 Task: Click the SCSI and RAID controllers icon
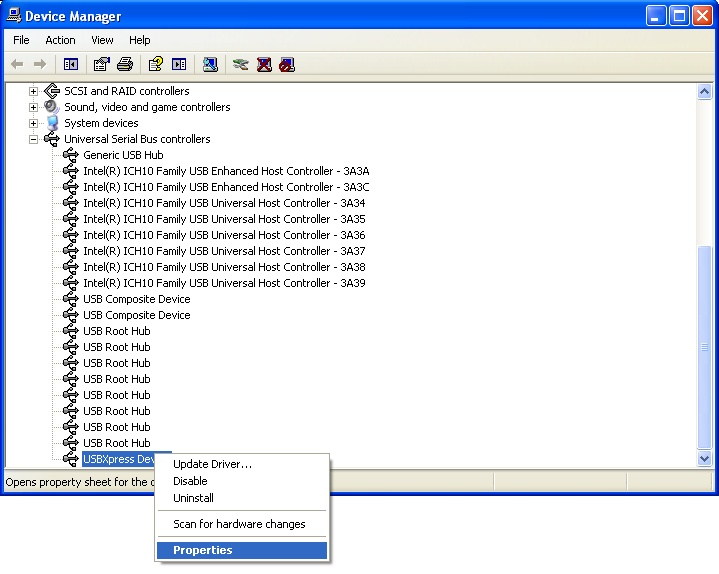coord(52,91)
